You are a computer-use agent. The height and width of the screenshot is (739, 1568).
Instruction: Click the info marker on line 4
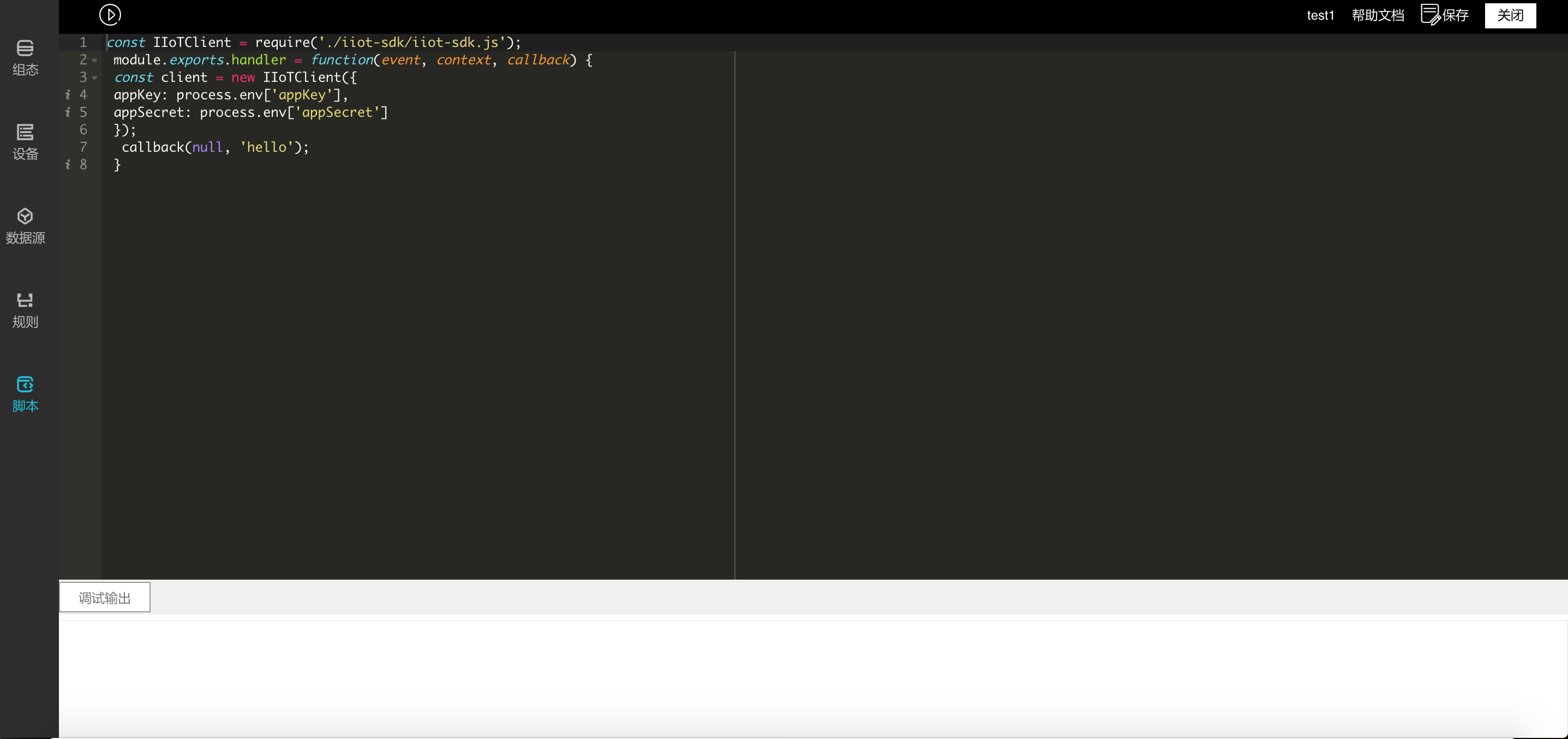[68, 95]
